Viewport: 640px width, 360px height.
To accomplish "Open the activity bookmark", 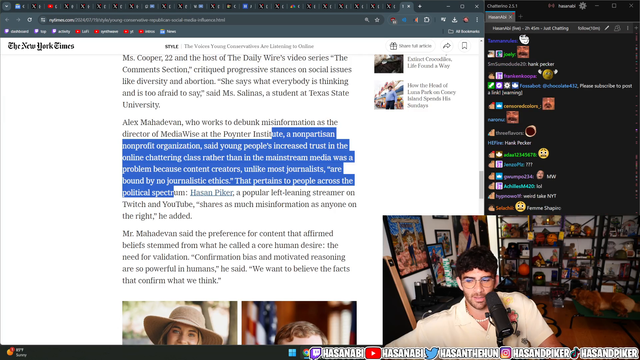I will pyautogui.click(x=61, y=31).
